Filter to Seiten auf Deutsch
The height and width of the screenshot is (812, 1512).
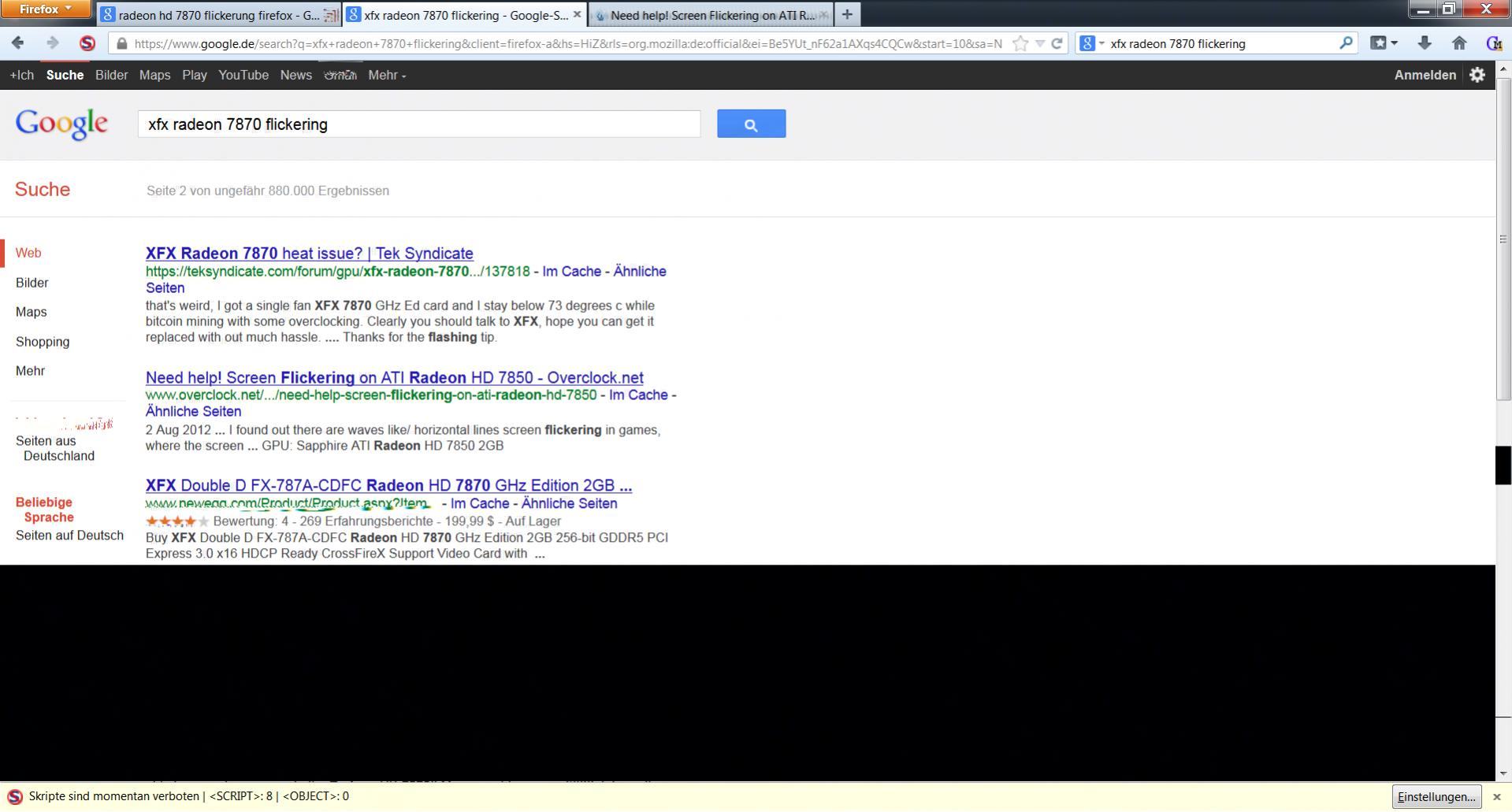pyautogui.click(x=69, y=536)
